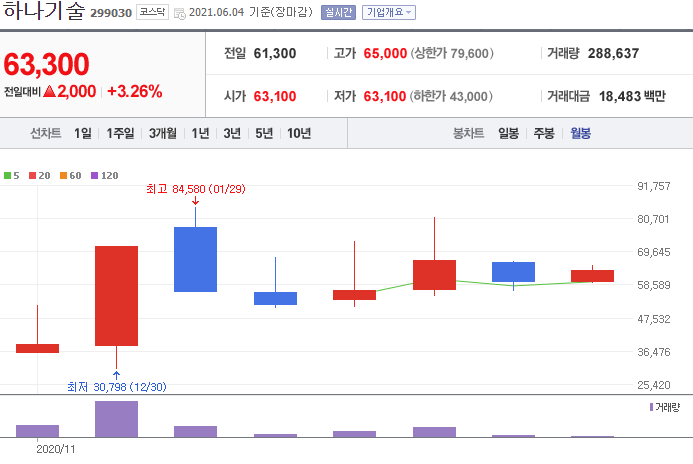Click the 최저 30,798 (12/30) label
The height and width of the screenshot is (464, 693).
tap(117, 387)
